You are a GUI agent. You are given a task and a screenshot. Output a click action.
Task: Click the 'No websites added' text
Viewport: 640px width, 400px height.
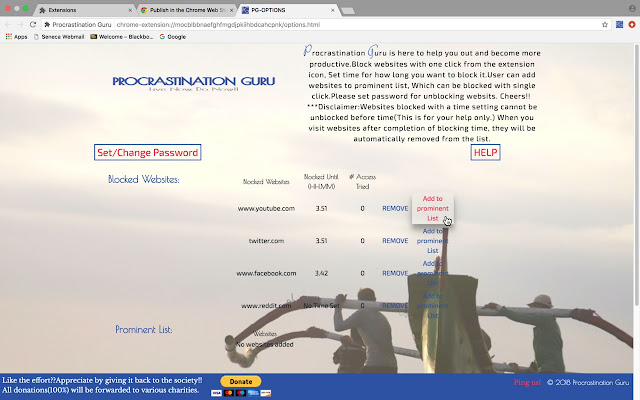264,344
